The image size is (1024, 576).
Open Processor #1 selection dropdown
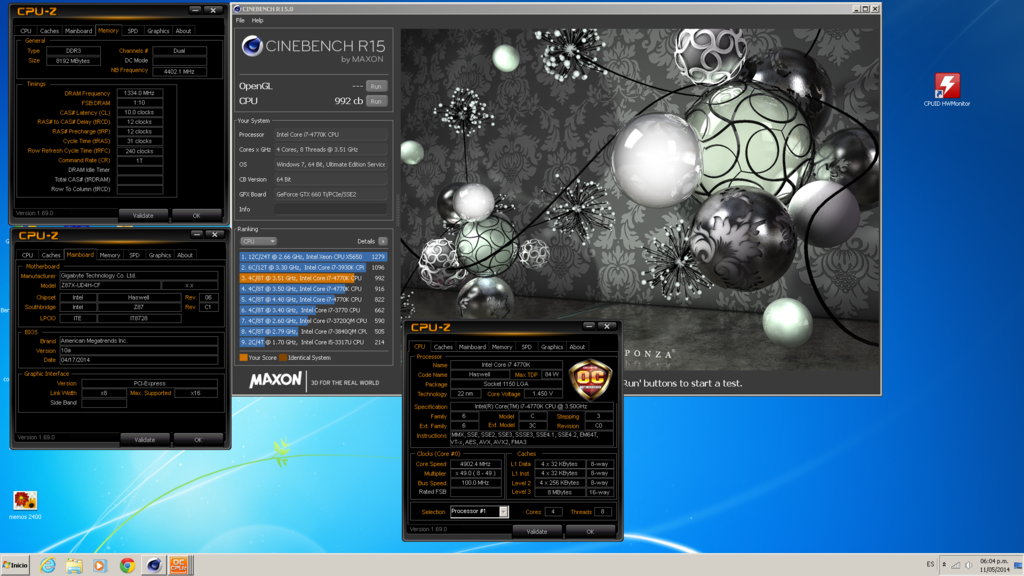(479, 511)
